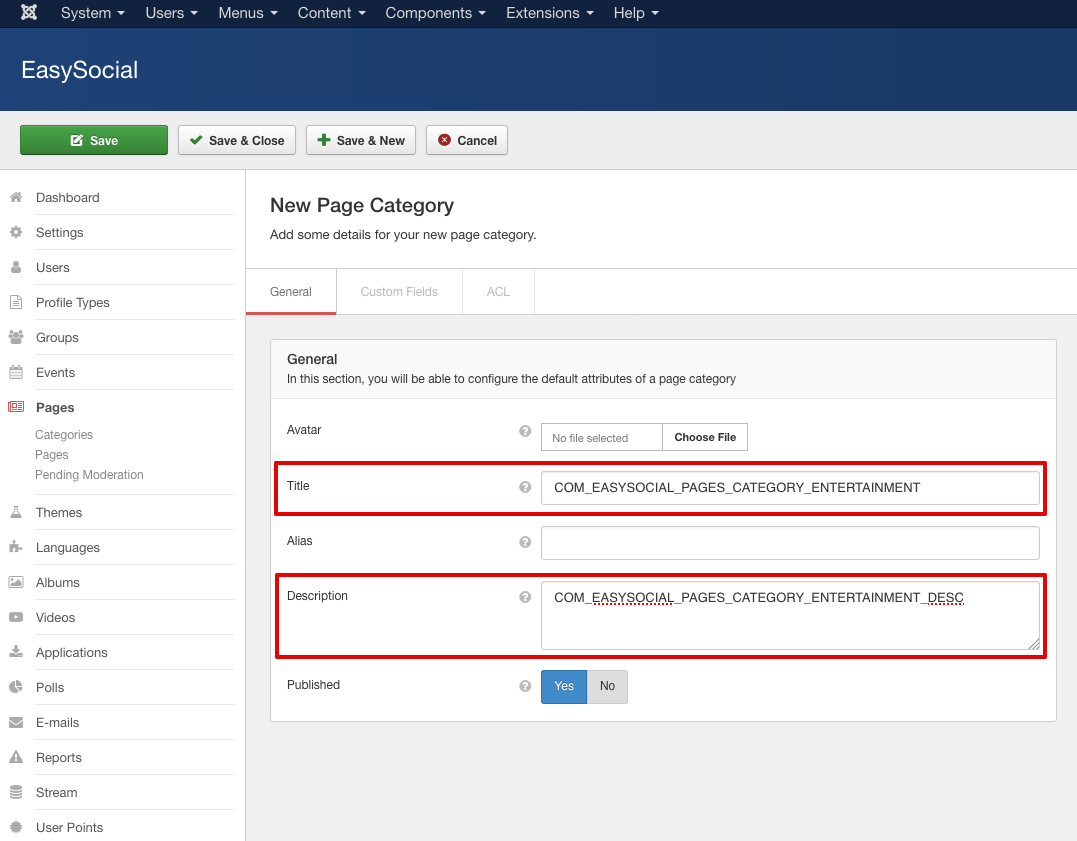Screen dimensions: 1077x841
Task: Click the help icon next to Description
Action: [525, 597]
